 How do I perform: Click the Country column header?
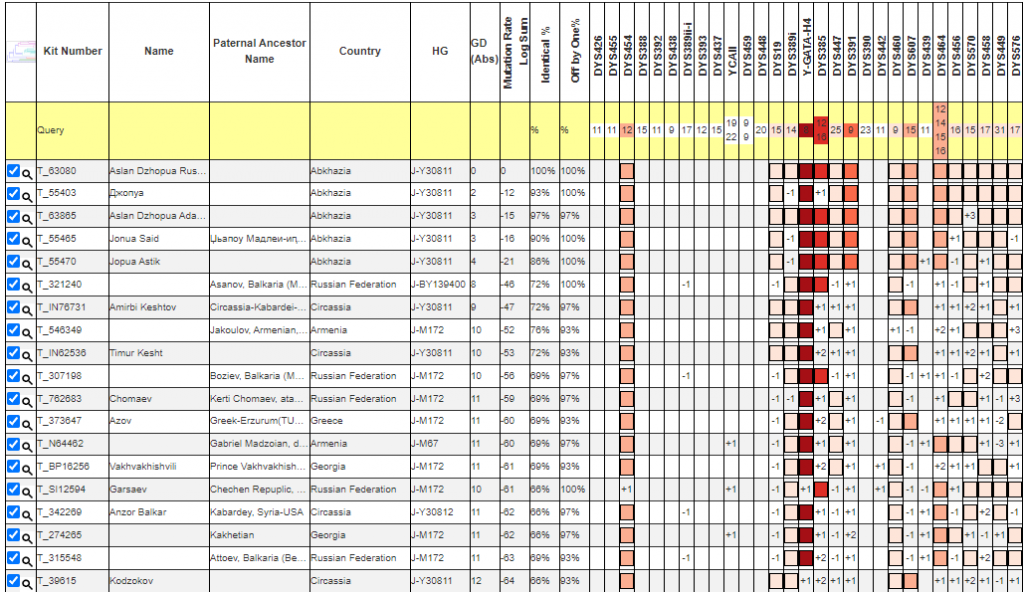pyautogui.click(x=359, y=51)
